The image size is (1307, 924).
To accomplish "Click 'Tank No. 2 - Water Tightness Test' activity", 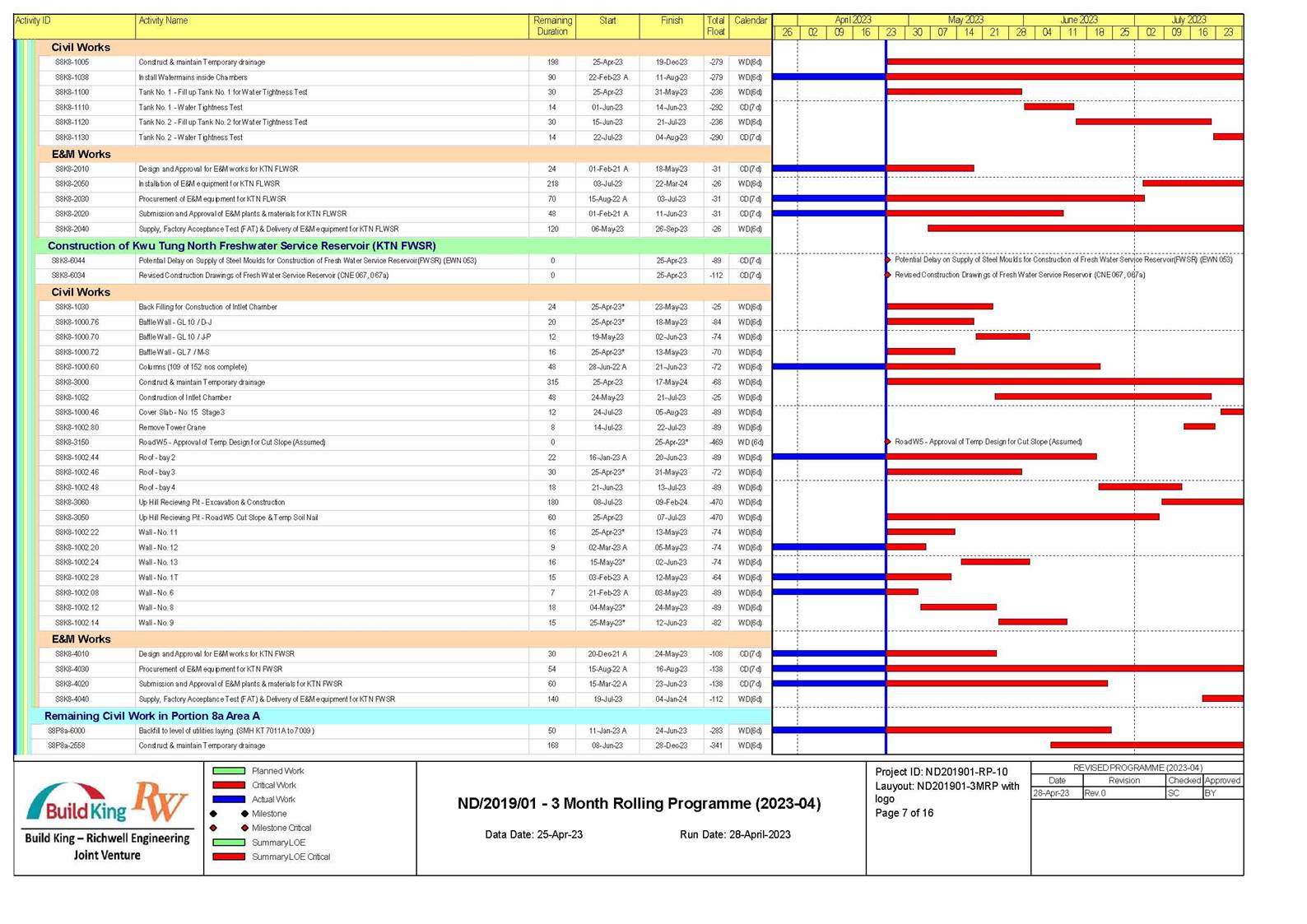I will pyautogui.click(x=190, y=137).
